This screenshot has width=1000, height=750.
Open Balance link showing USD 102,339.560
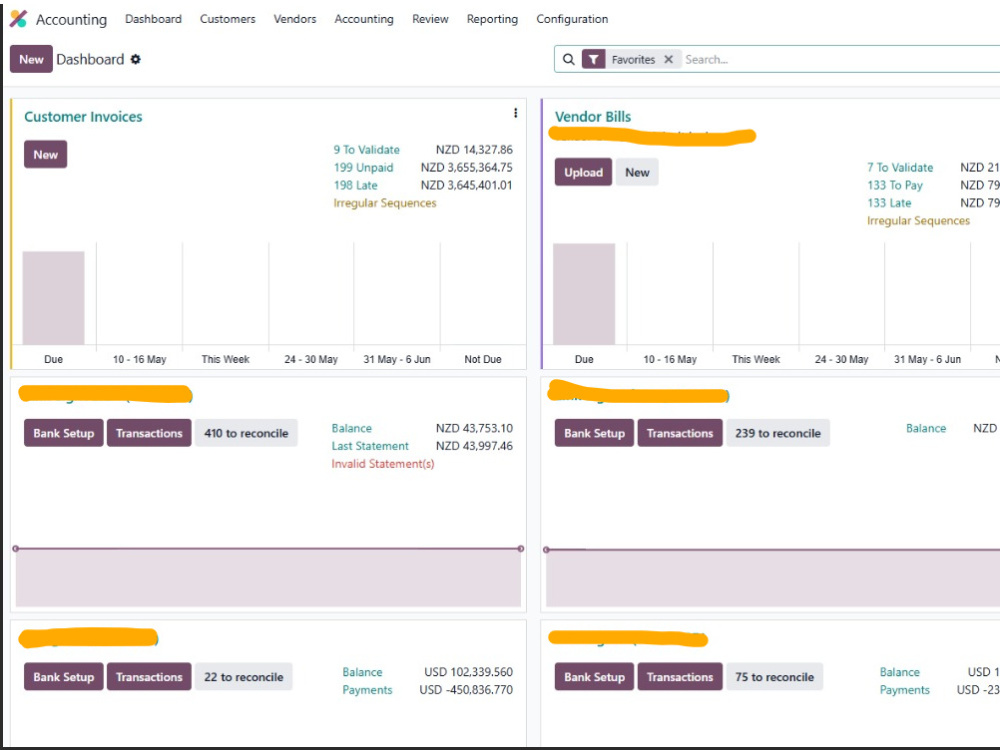click(x=362, y=672)
